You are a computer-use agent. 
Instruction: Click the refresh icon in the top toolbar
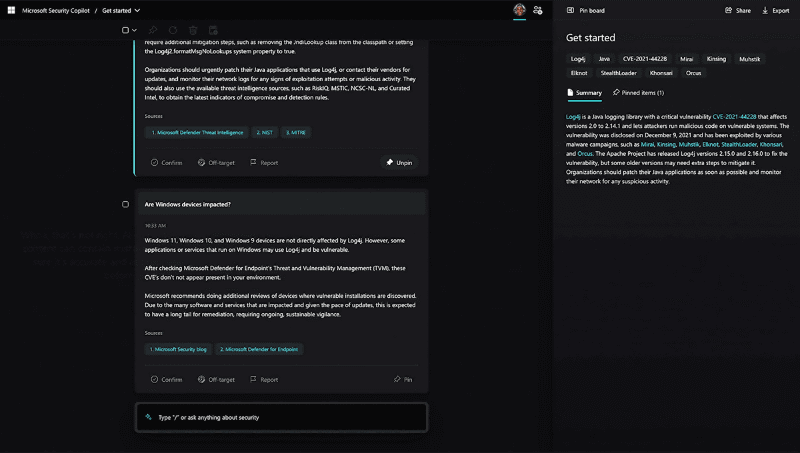172,30
